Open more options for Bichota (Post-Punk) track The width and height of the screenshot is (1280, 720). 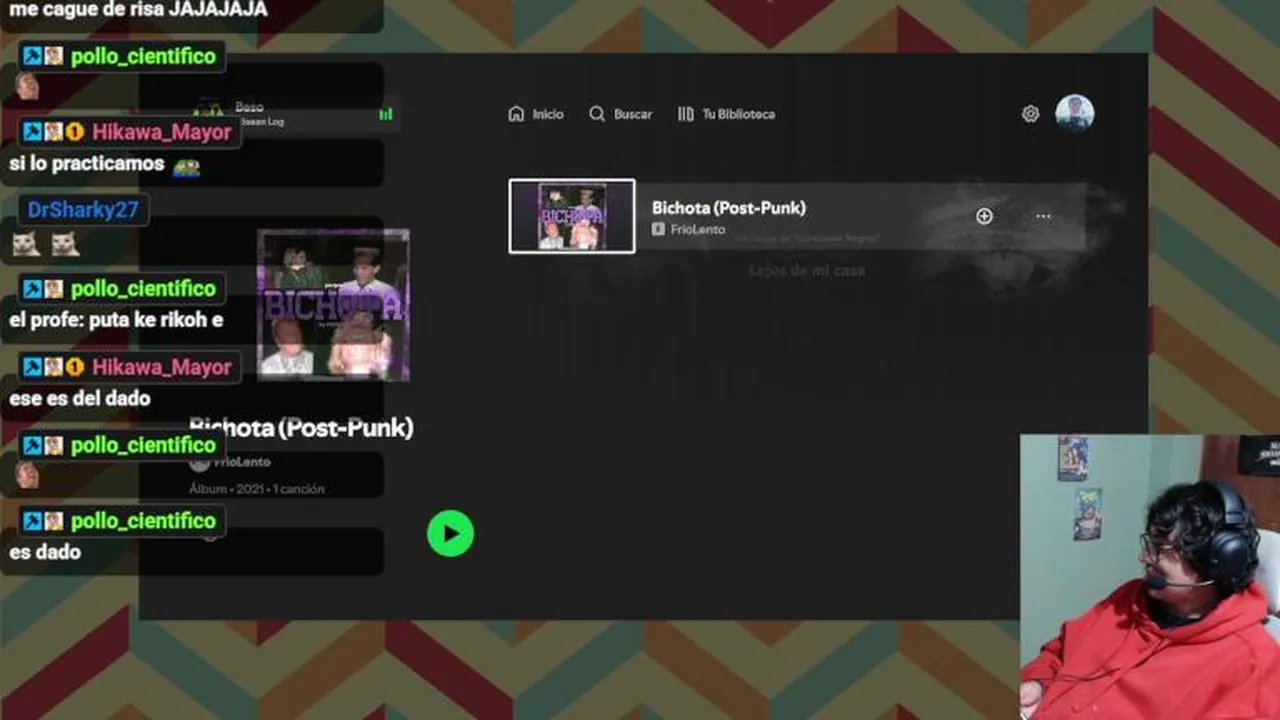(x=1043, y=216)
